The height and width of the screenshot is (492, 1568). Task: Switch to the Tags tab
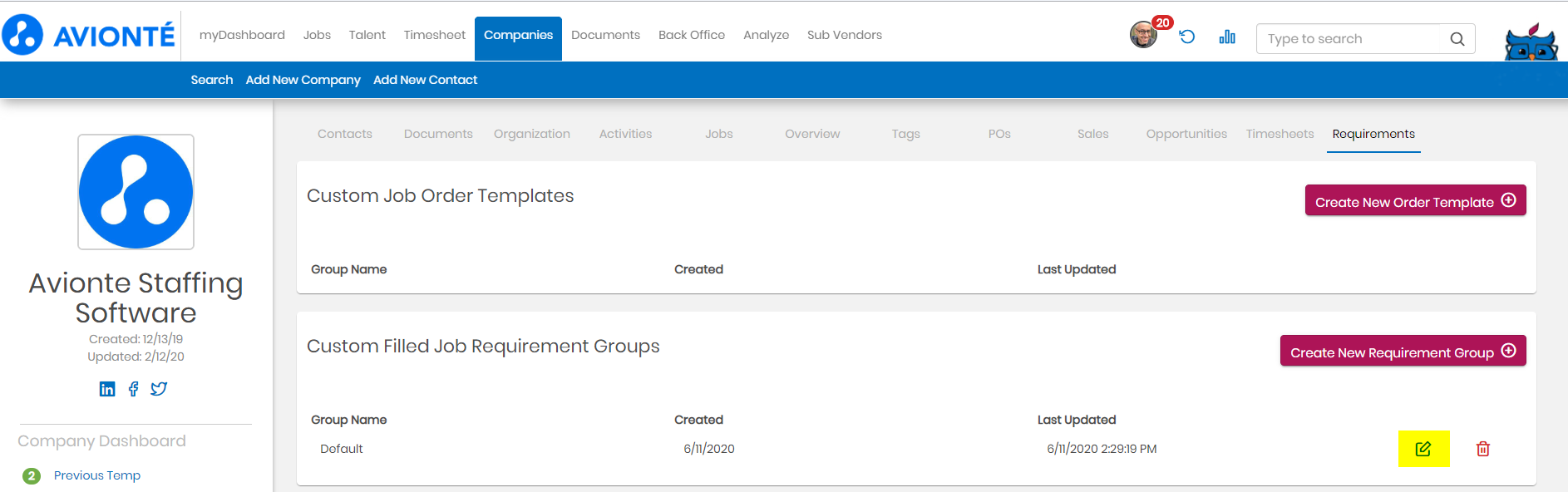click(906, 134)
